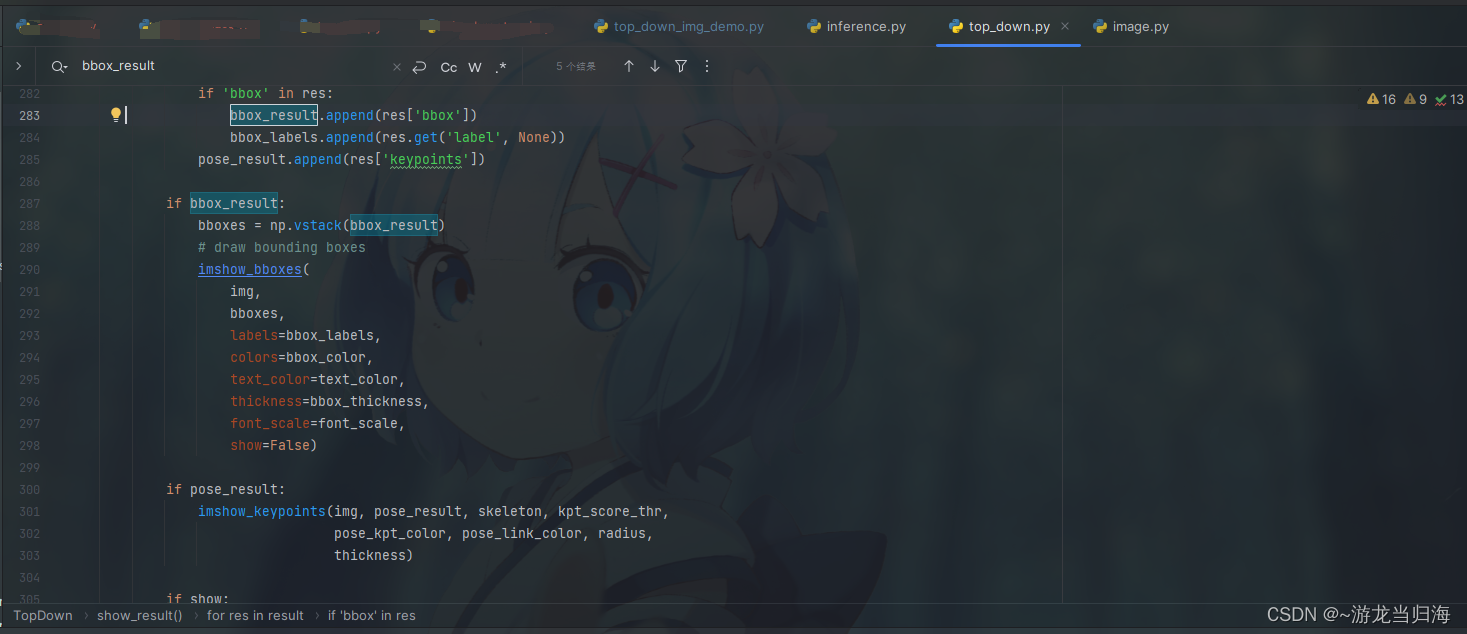This screenshot has height=634, width=1467.
Task: Click the imshow_bboxes function call
Action: pyautogui.click(x=250, y=269)
